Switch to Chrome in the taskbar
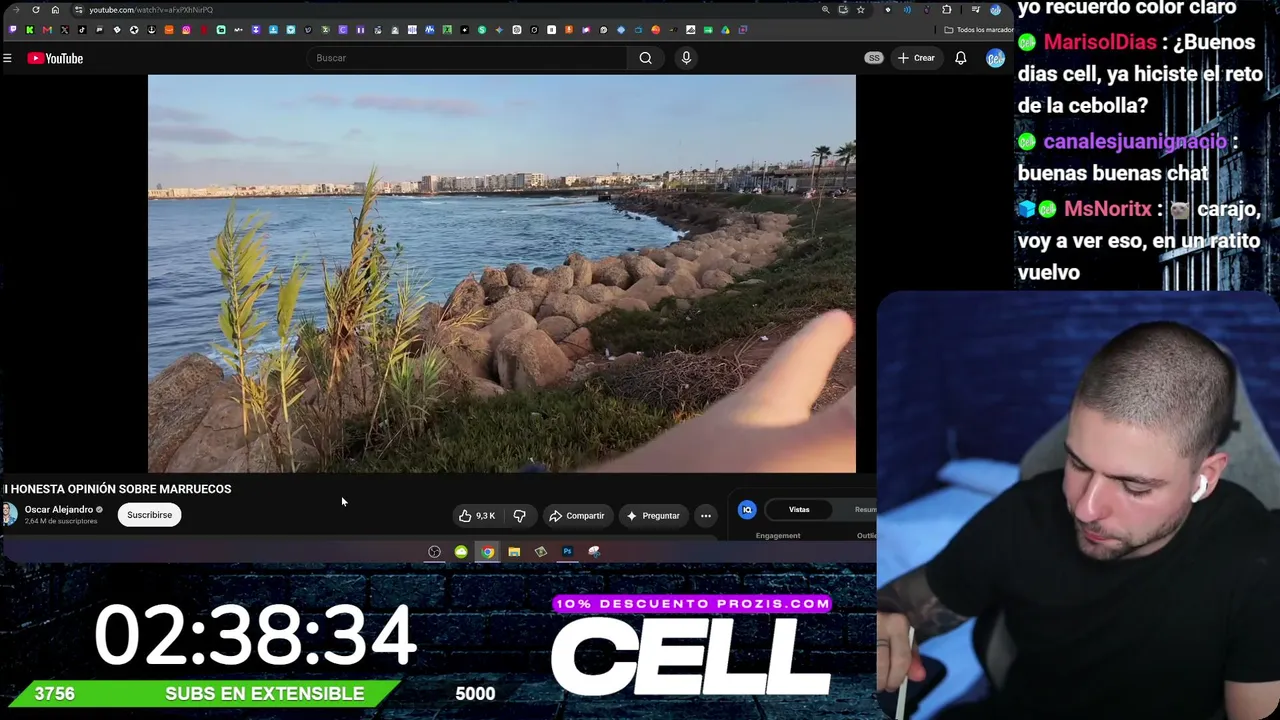 [487, 552]
